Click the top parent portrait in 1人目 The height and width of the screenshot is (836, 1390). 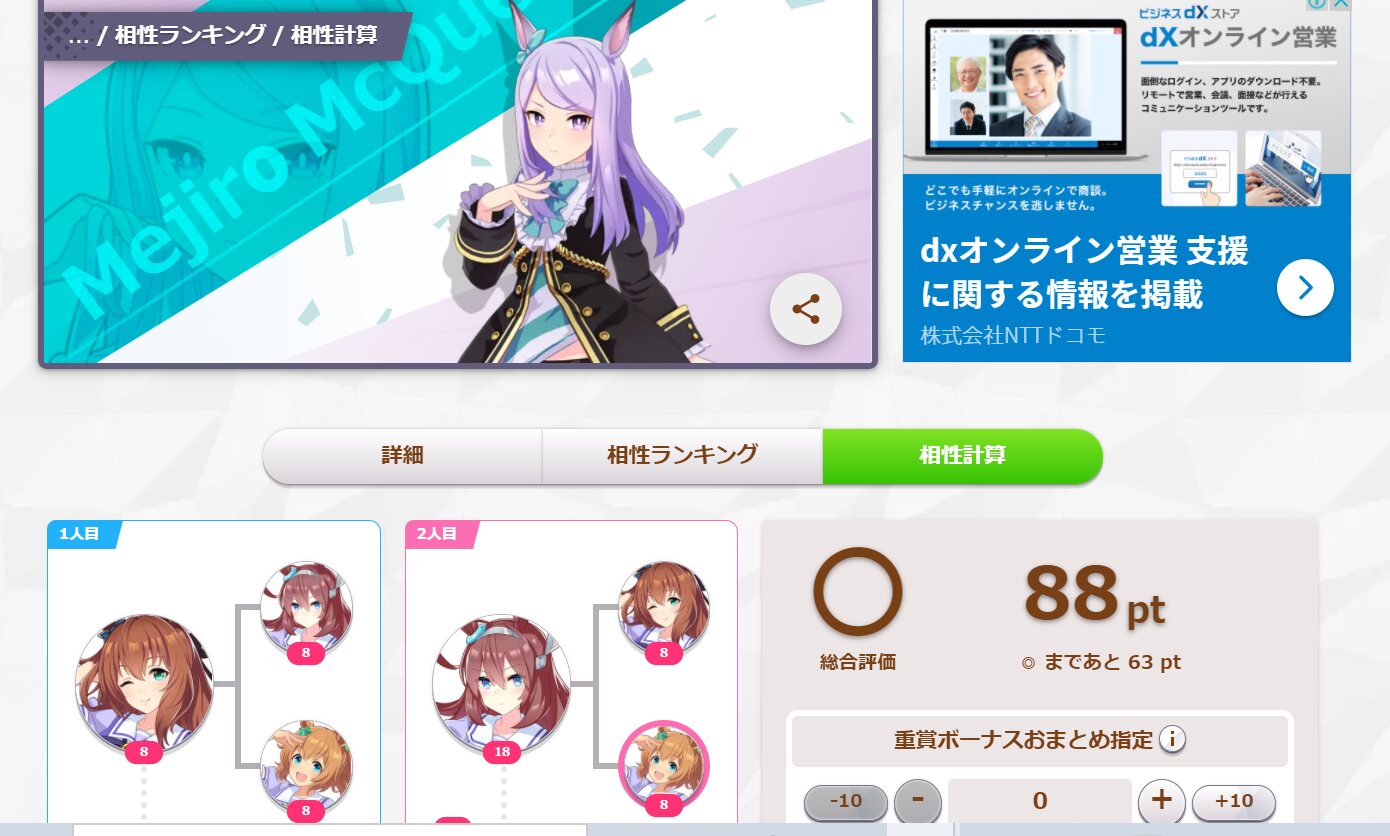pos(306,607)
